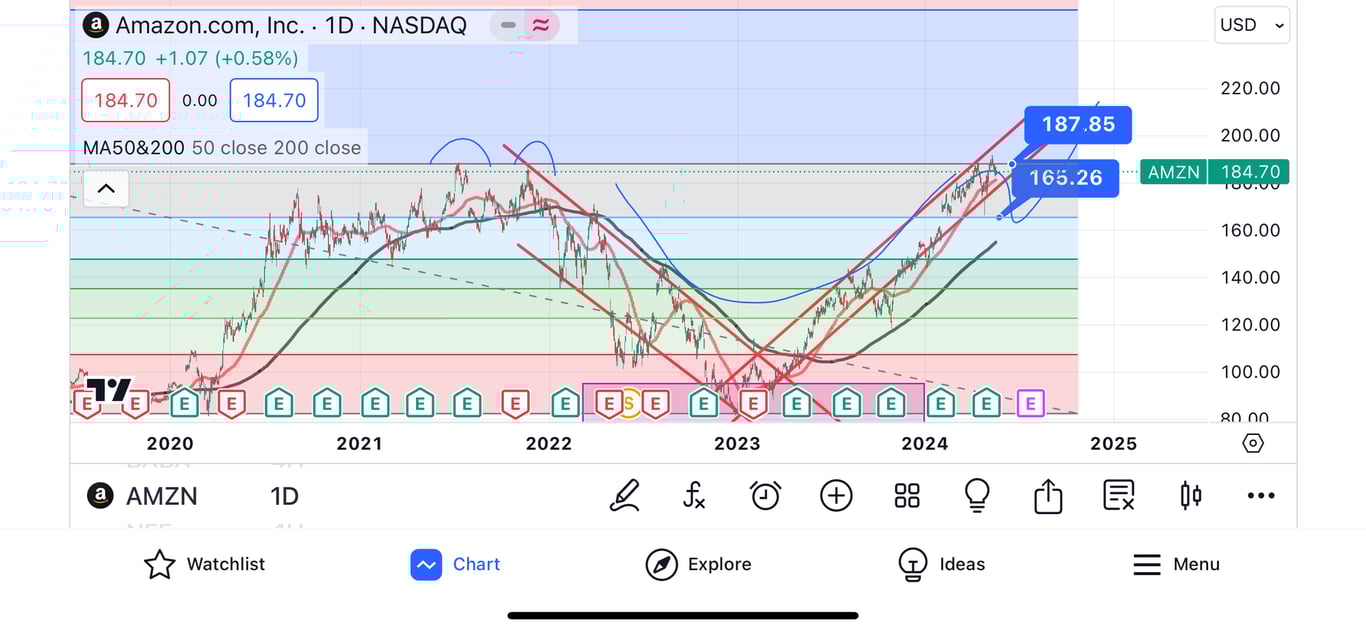Tap the 2021 time axis label

coord(359,444)
